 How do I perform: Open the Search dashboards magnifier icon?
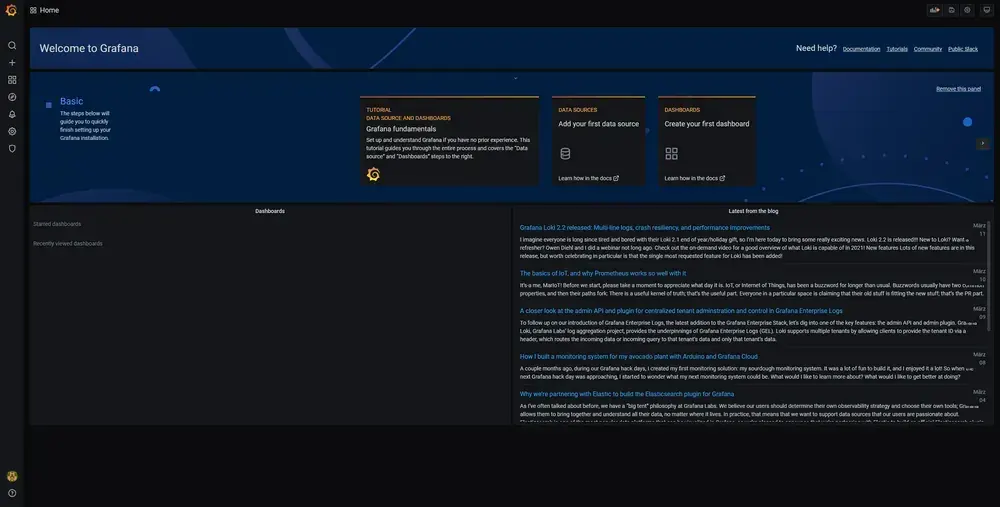click(12, 45)
